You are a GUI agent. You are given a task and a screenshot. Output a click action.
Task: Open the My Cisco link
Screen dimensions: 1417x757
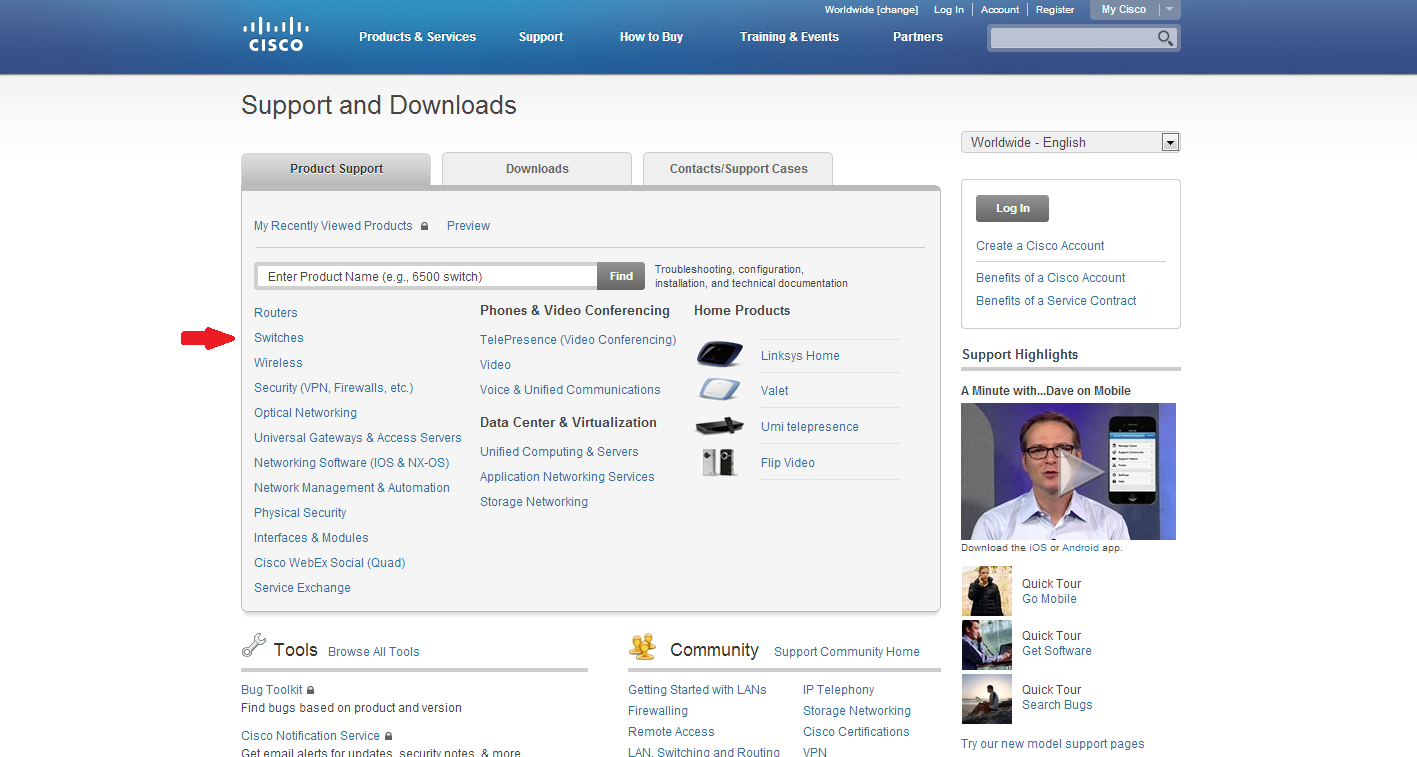tap(1124, 9)
